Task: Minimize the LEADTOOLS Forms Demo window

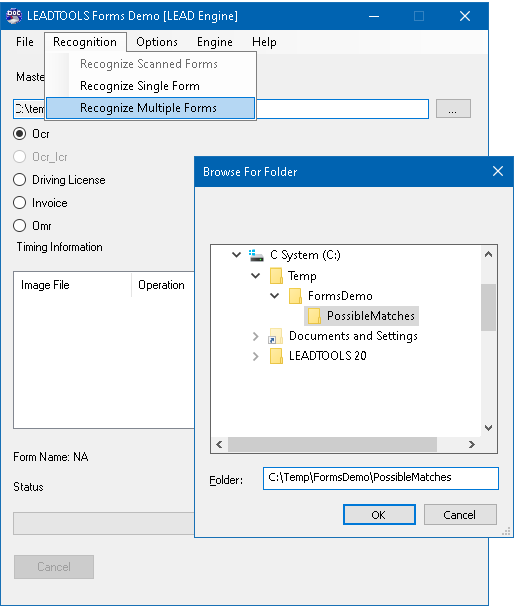Action: point(374,16)
